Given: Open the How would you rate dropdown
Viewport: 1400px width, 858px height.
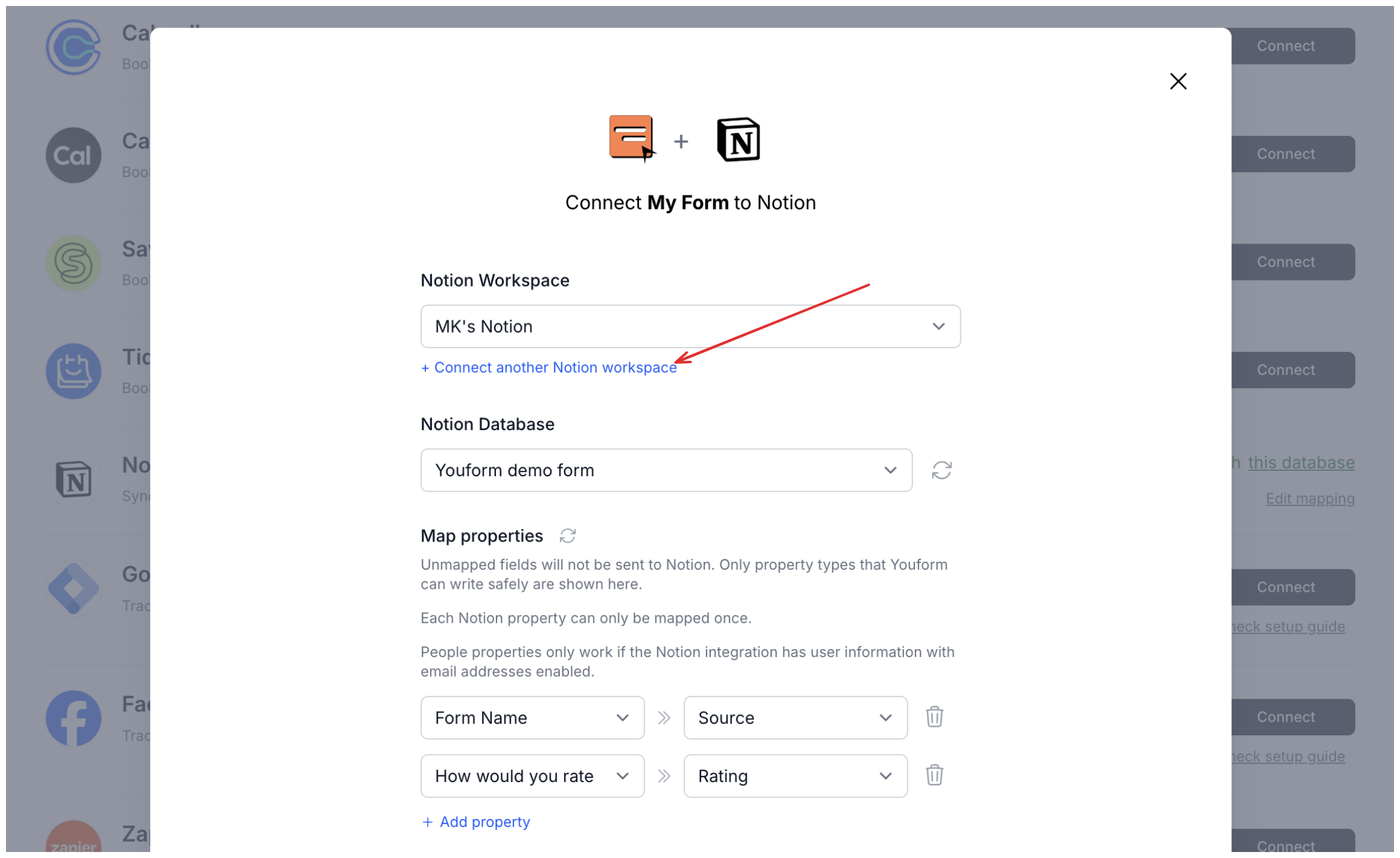Looking at the screenshot, I should (532, 776).
